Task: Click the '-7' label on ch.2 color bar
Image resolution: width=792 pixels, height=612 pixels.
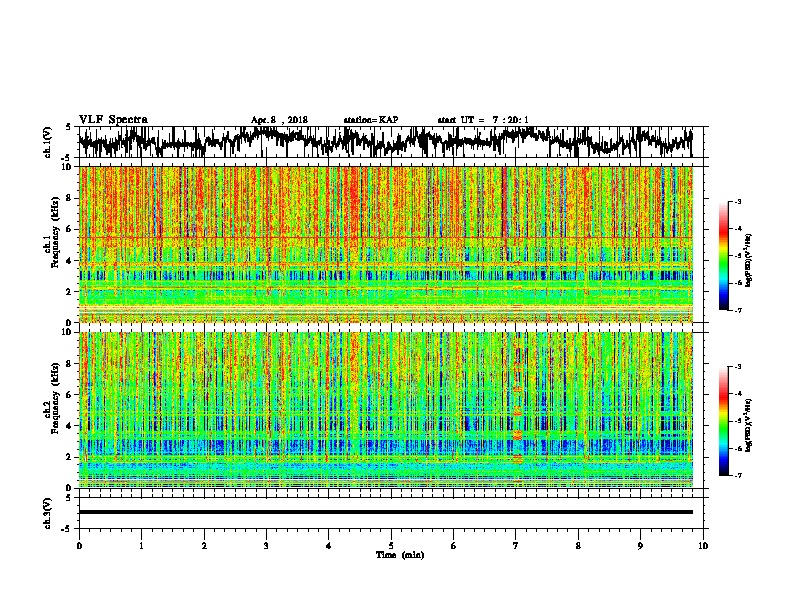Action: [738, 475]
